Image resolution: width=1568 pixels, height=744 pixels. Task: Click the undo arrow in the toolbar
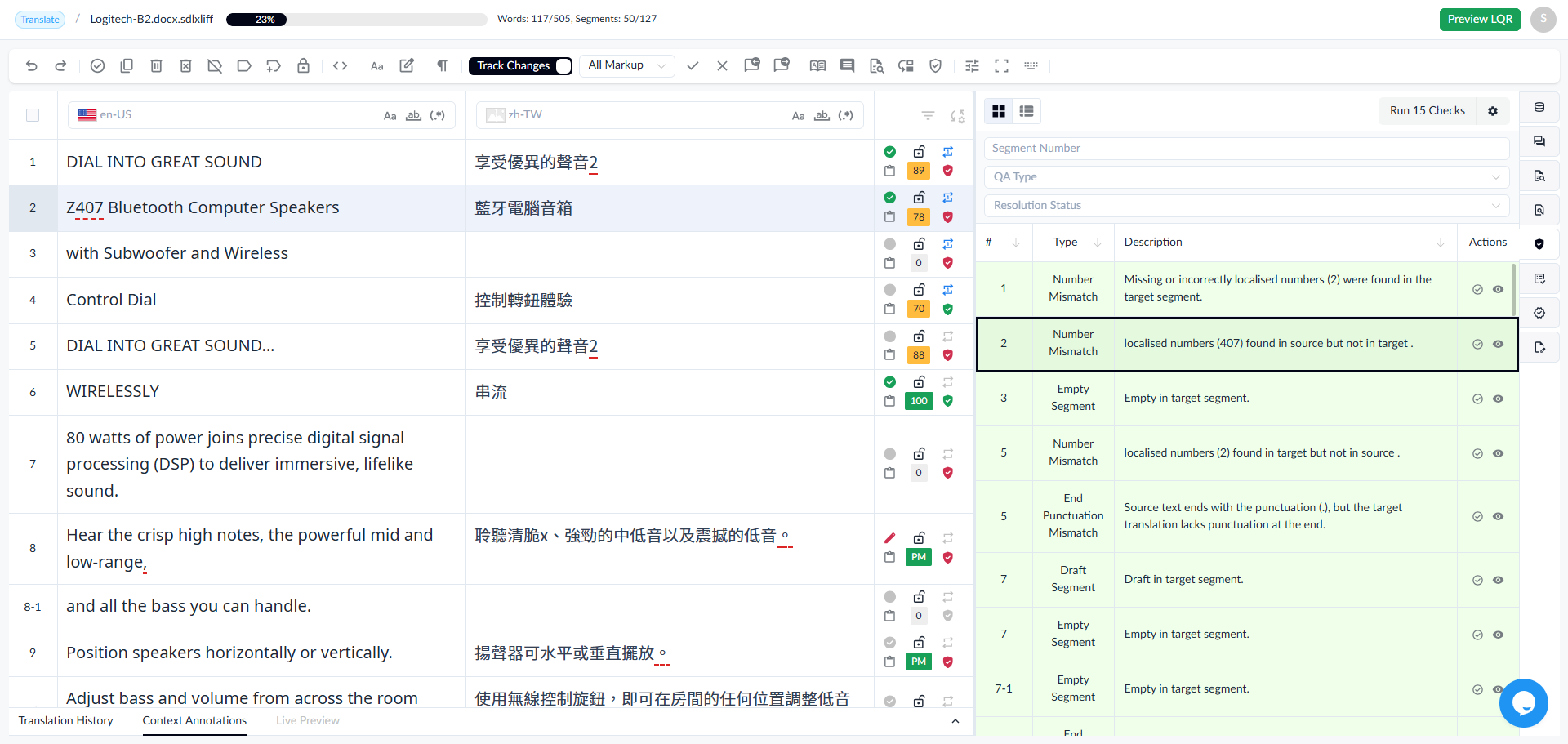coord(31,66)
